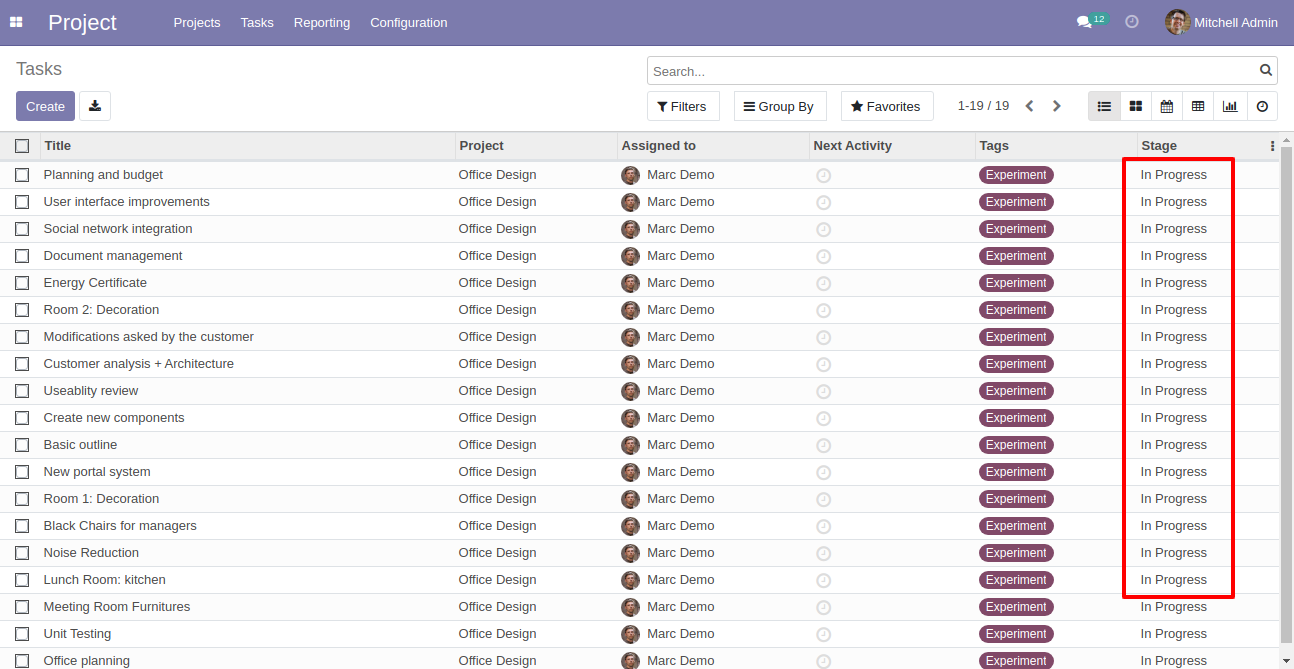Click the Create button

point(45,106)
